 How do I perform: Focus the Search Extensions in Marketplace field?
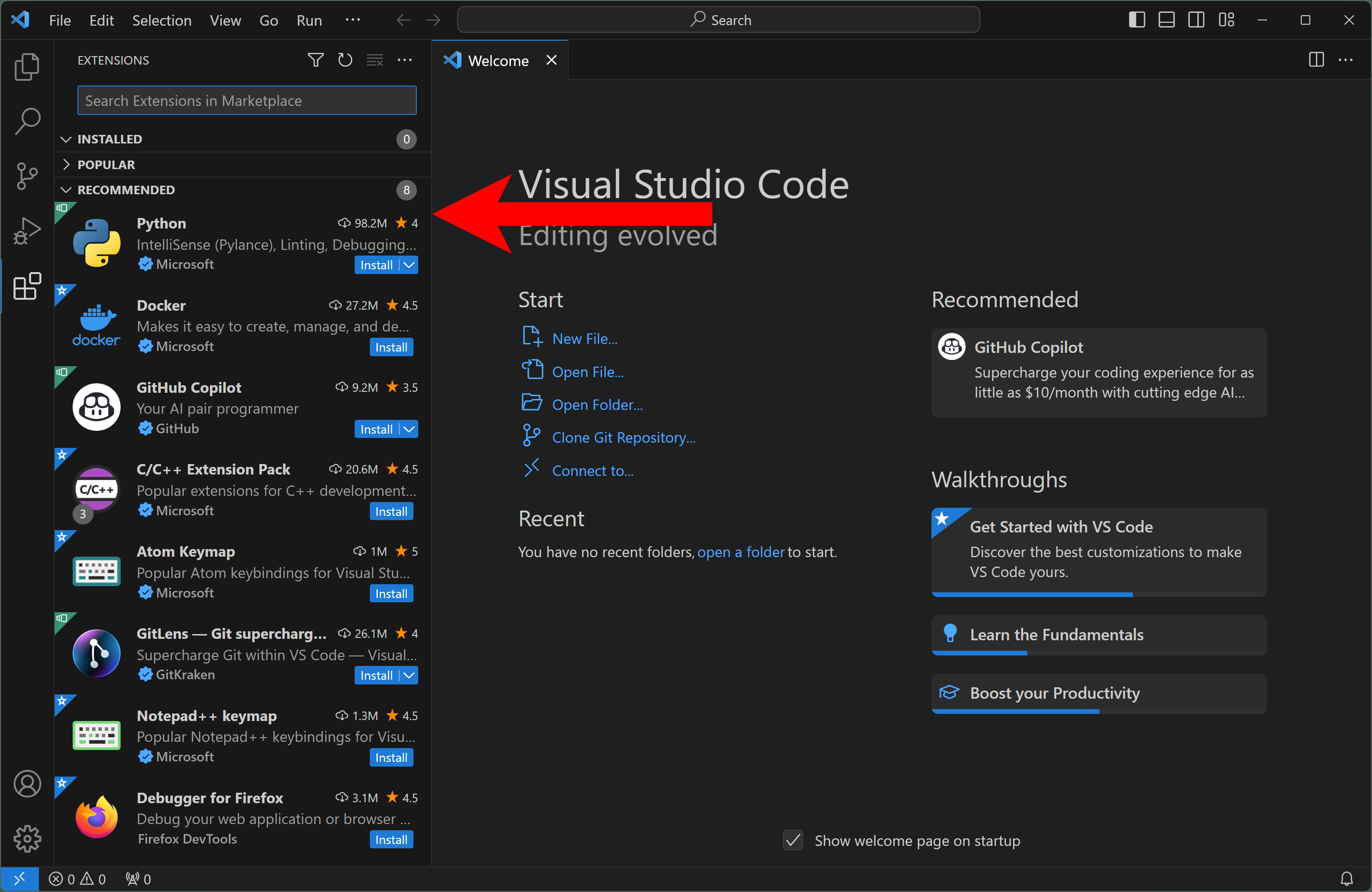point(247,100)
